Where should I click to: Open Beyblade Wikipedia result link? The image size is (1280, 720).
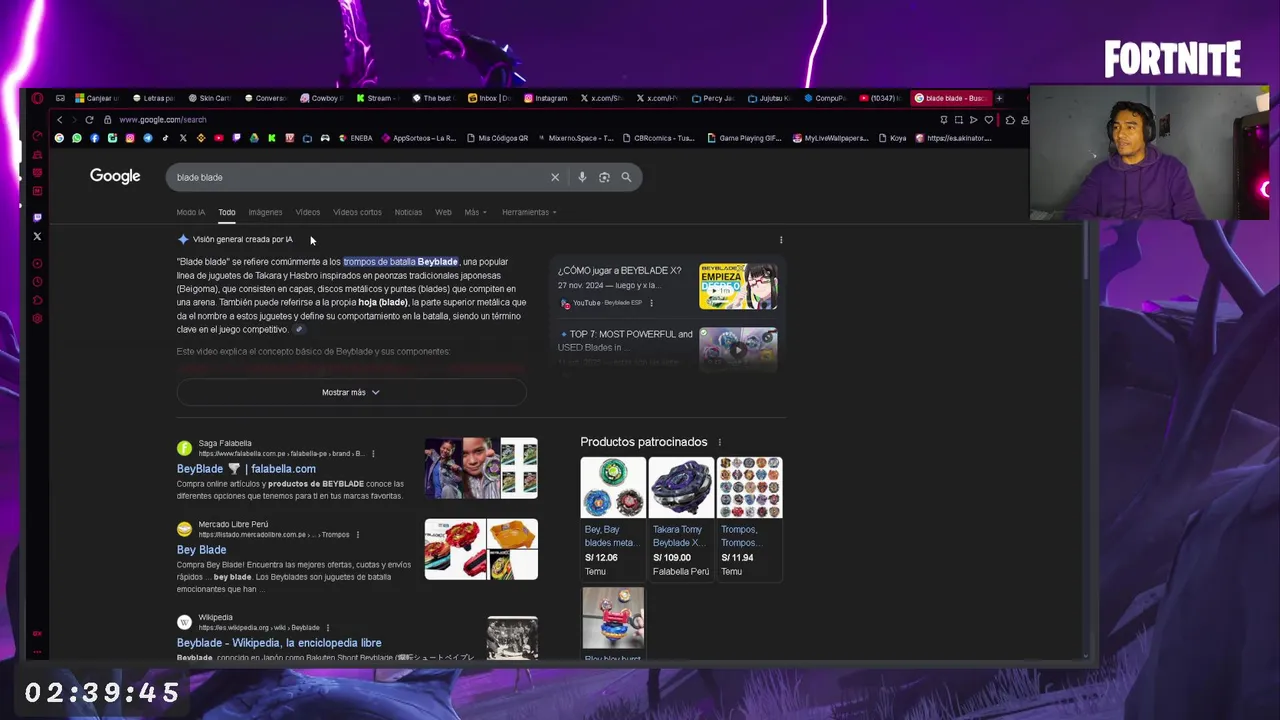(279, 643)
